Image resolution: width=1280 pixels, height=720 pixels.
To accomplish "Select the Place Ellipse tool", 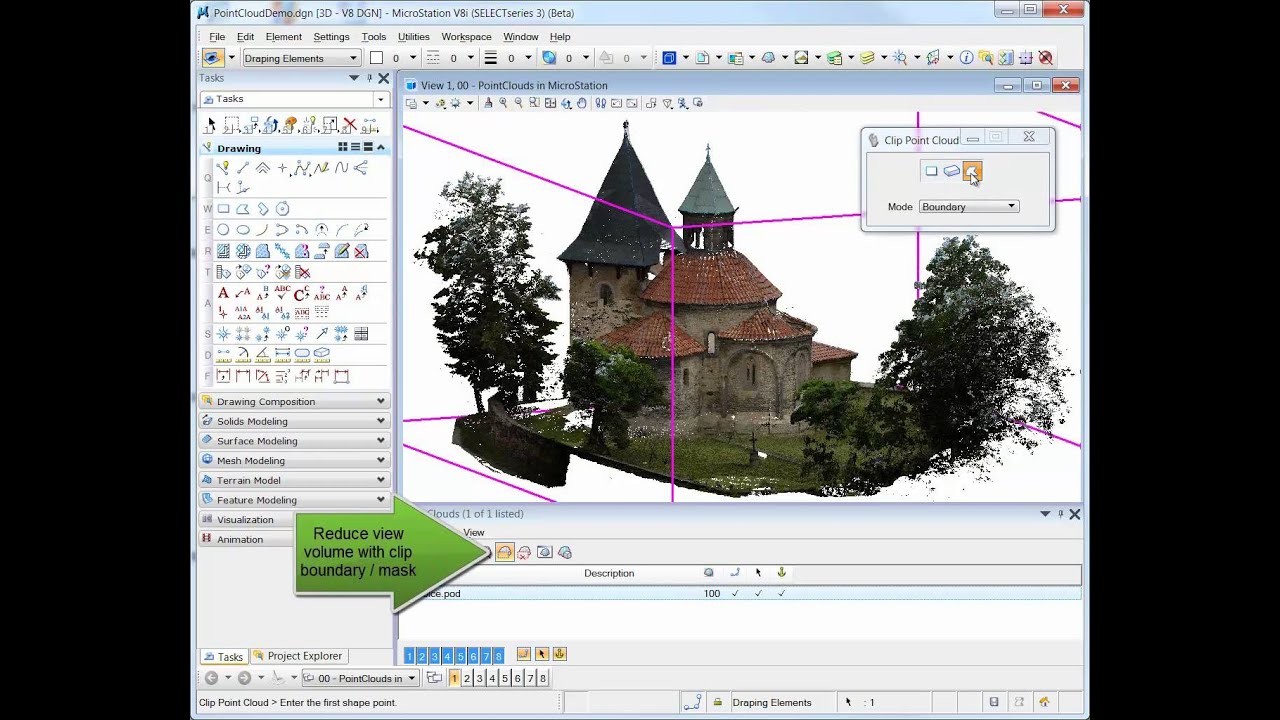I will [243, 230].
